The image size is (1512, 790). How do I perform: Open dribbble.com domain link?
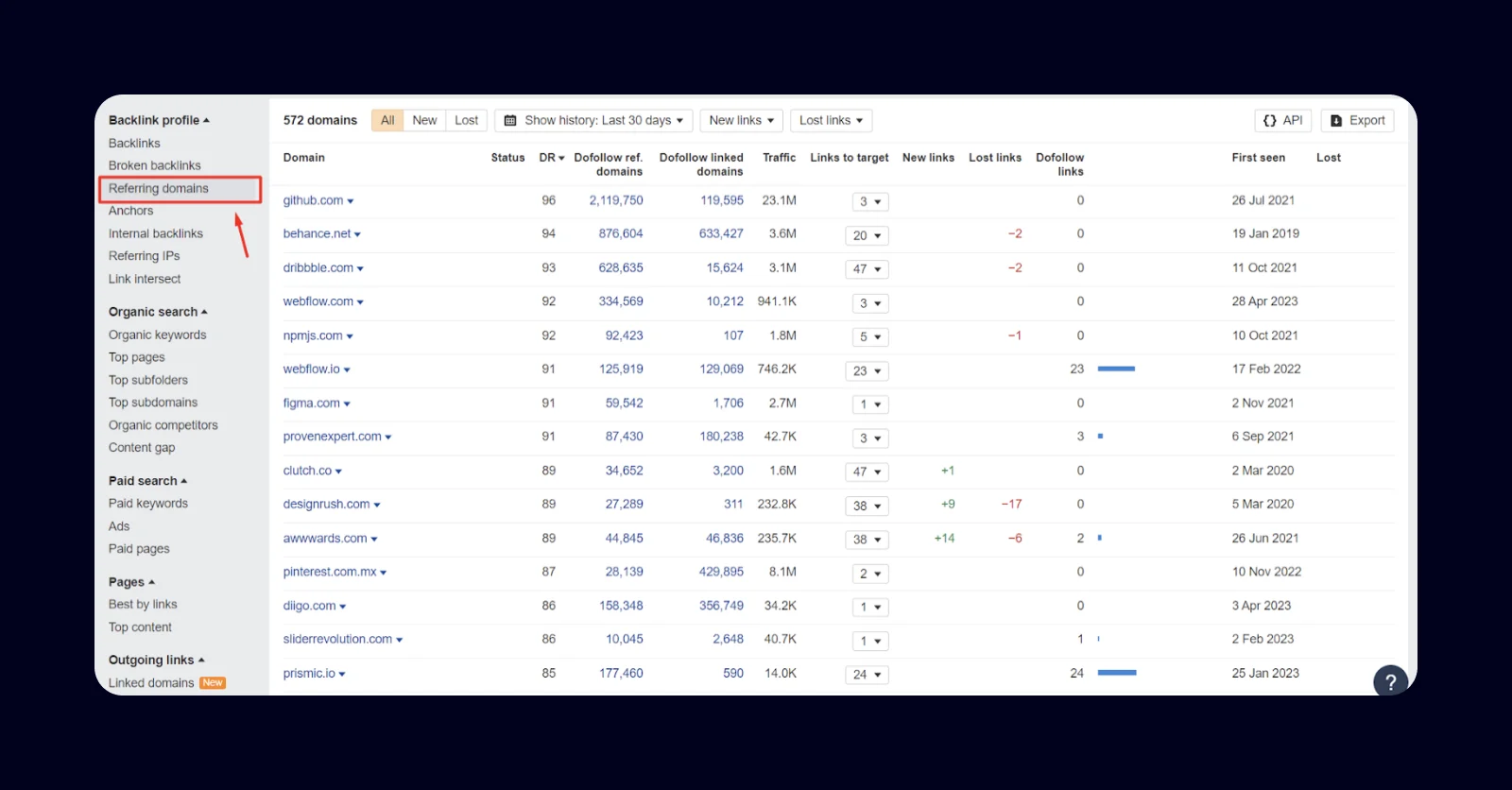coord(318,267)
